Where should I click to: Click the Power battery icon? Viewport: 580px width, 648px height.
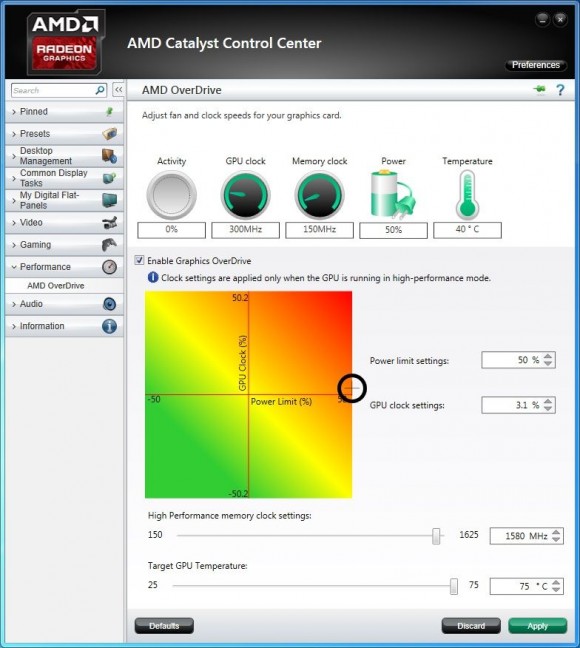click(x=393, y=194)
